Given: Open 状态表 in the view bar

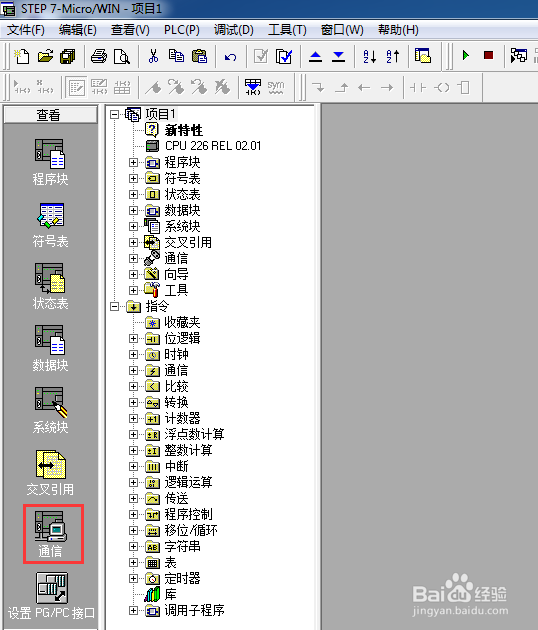Looking at the screenshot, I should (50, 287).
